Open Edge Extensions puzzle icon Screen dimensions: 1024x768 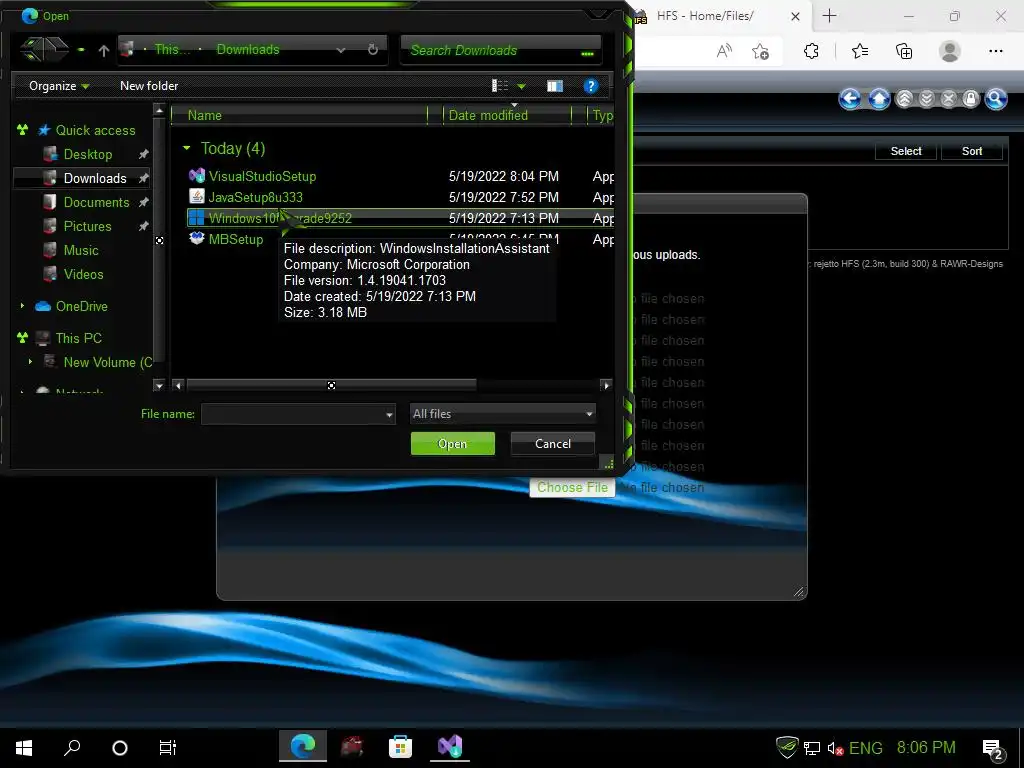click(811, 51)
